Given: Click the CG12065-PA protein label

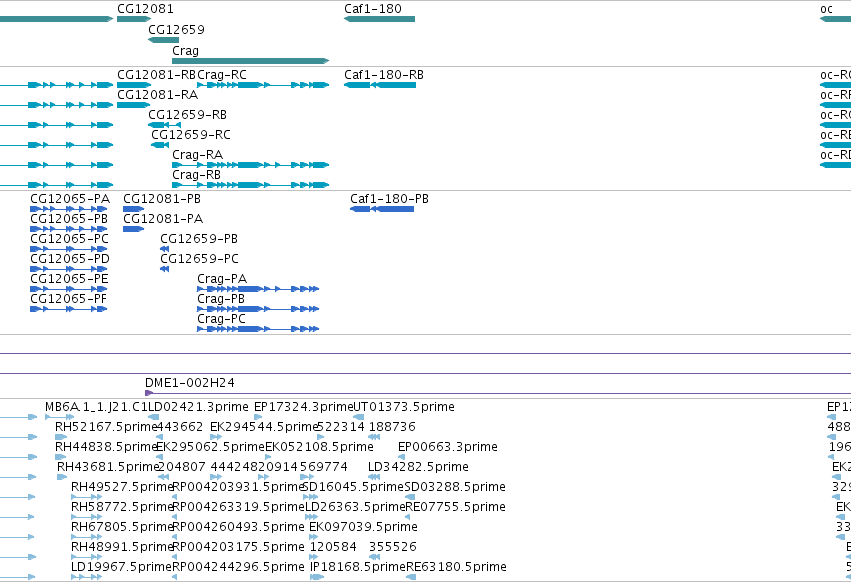Looking at the screenshot, I should pyautogui.click(x=70, y=199).
